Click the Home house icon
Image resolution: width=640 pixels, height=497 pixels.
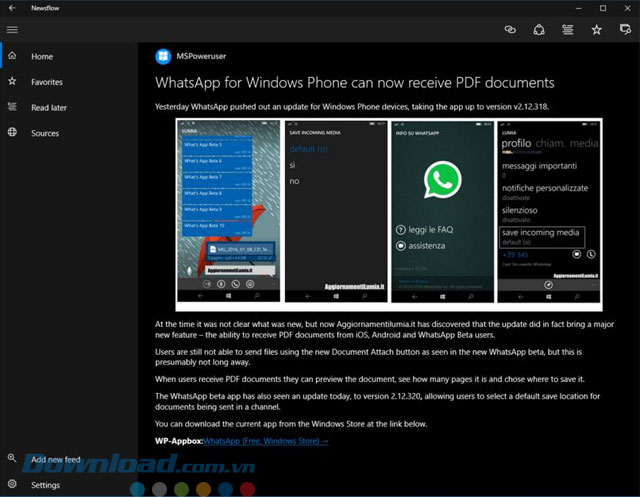pyautogui.click(x=12, y=55)
